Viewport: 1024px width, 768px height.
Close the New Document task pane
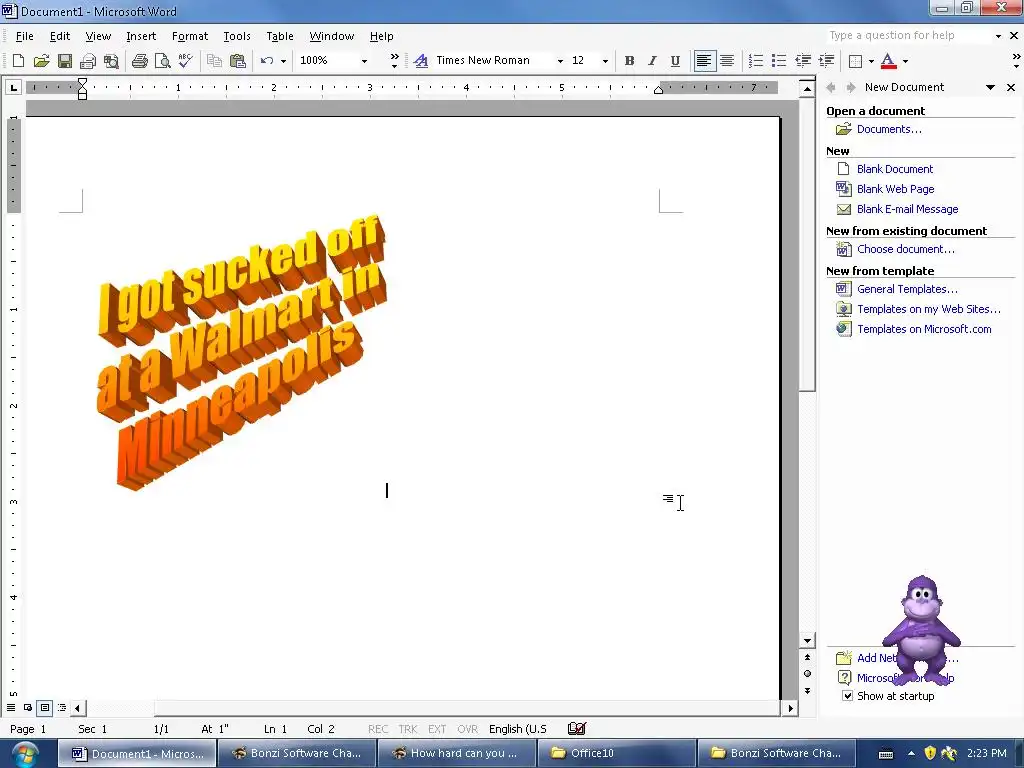pyautogui.click(x=1011, y=87)
